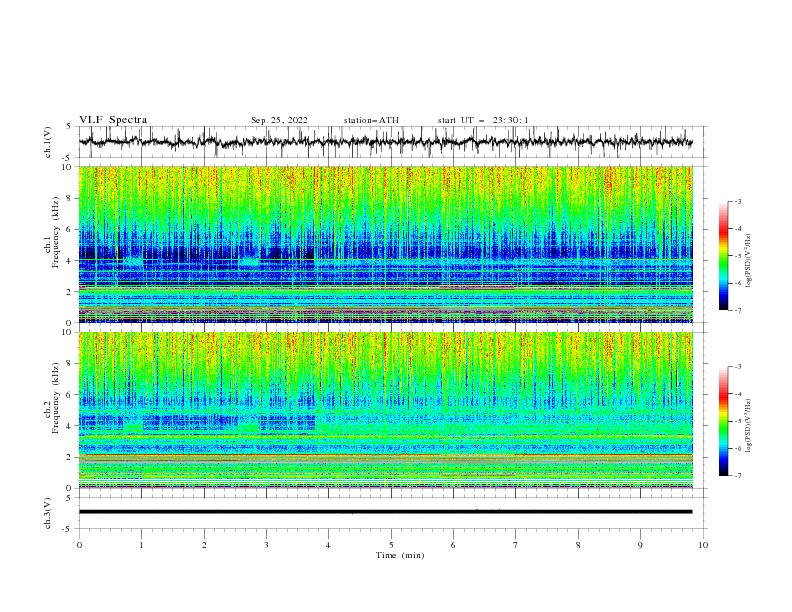Viewport: 792px width, 612px height.
Task: Click the log(PSD) label beside ch.2 colorbar
Action: [x=748, y=426]
